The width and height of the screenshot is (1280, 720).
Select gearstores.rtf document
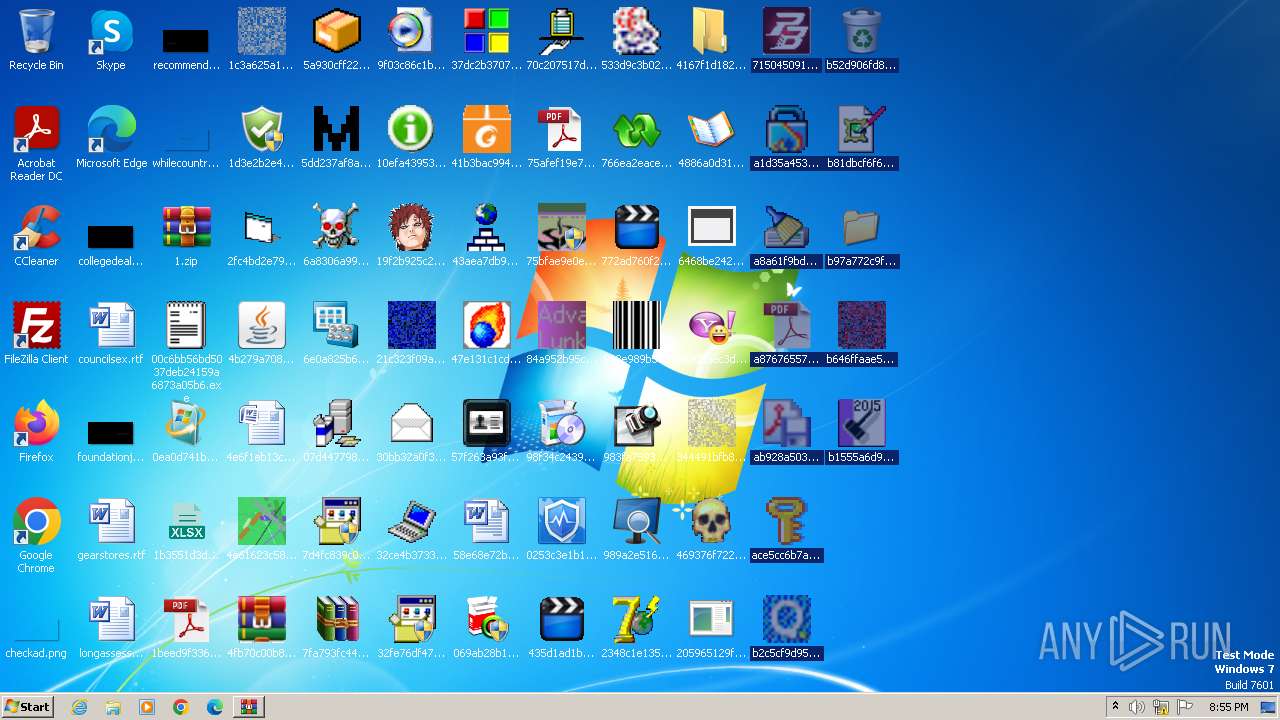click(x=111, y=530)
